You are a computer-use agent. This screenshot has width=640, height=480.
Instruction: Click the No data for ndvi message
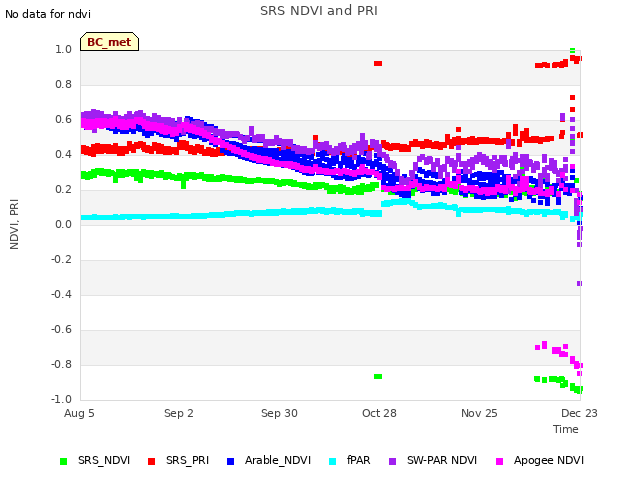48,14
